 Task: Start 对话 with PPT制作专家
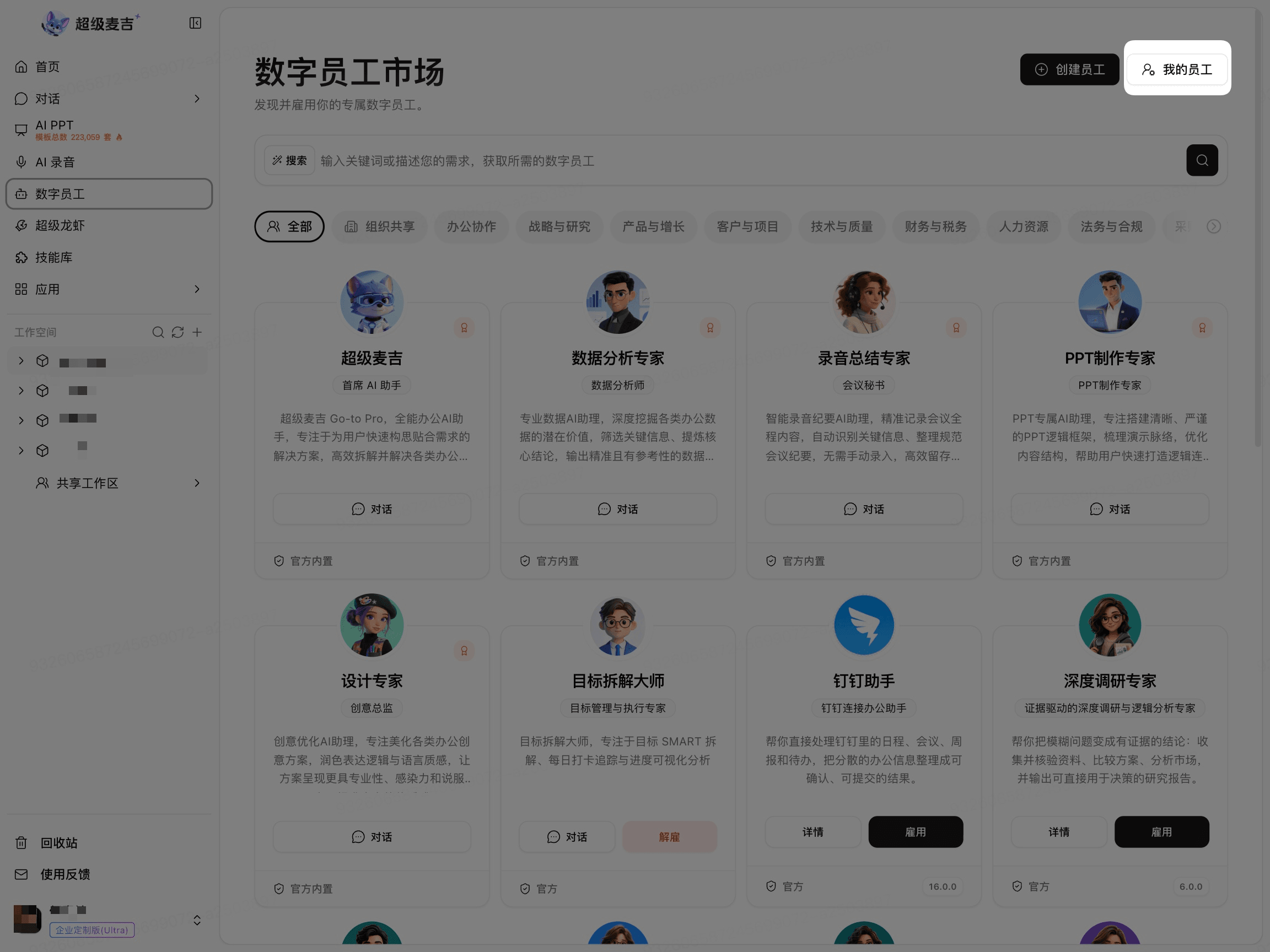pos(1110,509)
